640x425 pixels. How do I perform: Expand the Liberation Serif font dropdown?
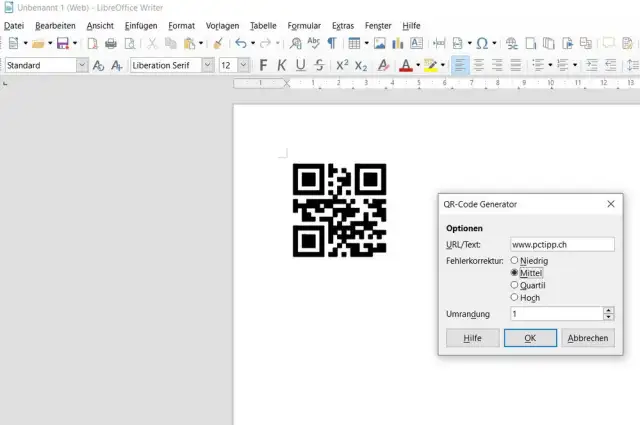point(207,65)
